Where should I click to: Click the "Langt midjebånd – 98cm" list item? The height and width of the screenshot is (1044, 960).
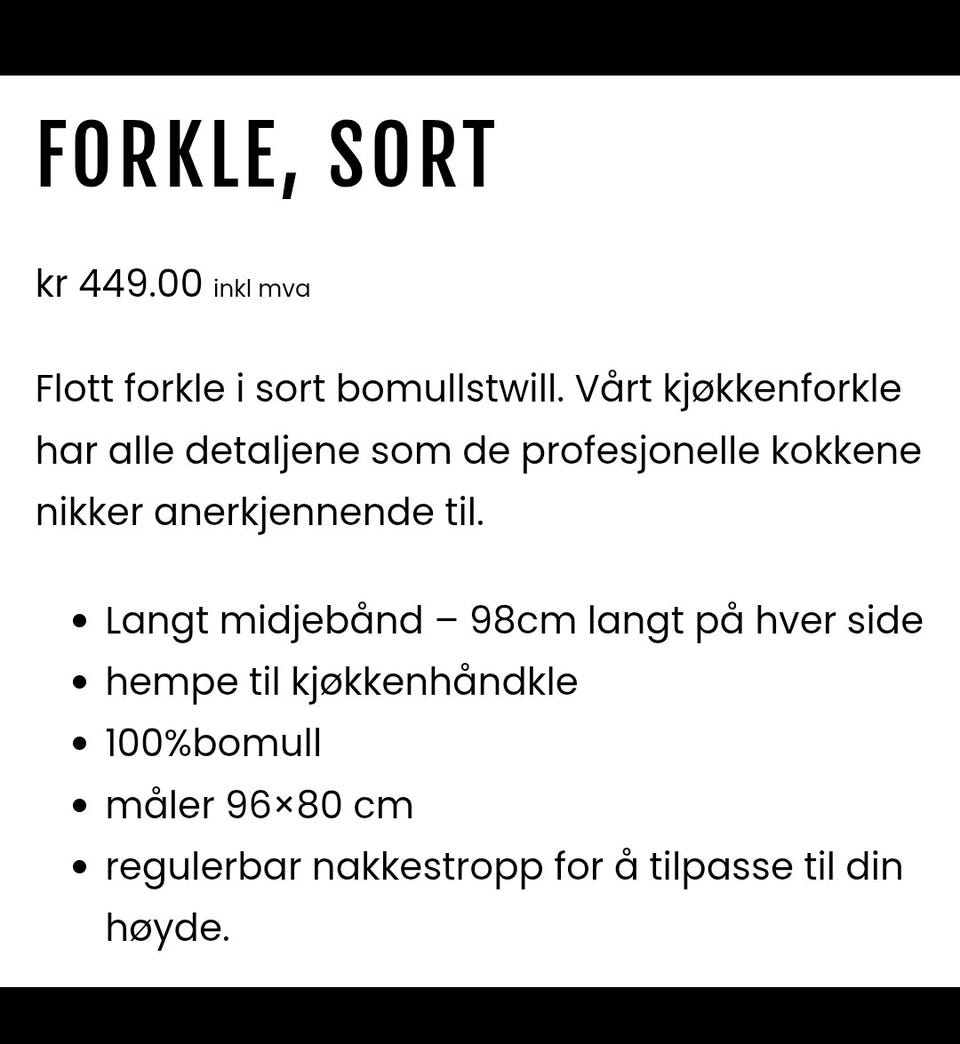tap(514, 622)
